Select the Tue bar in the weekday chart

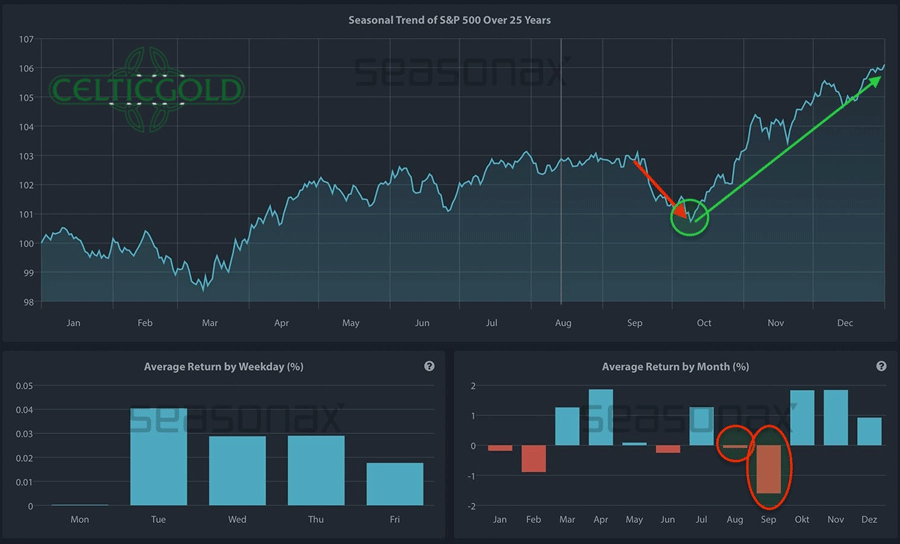(158, 457)
